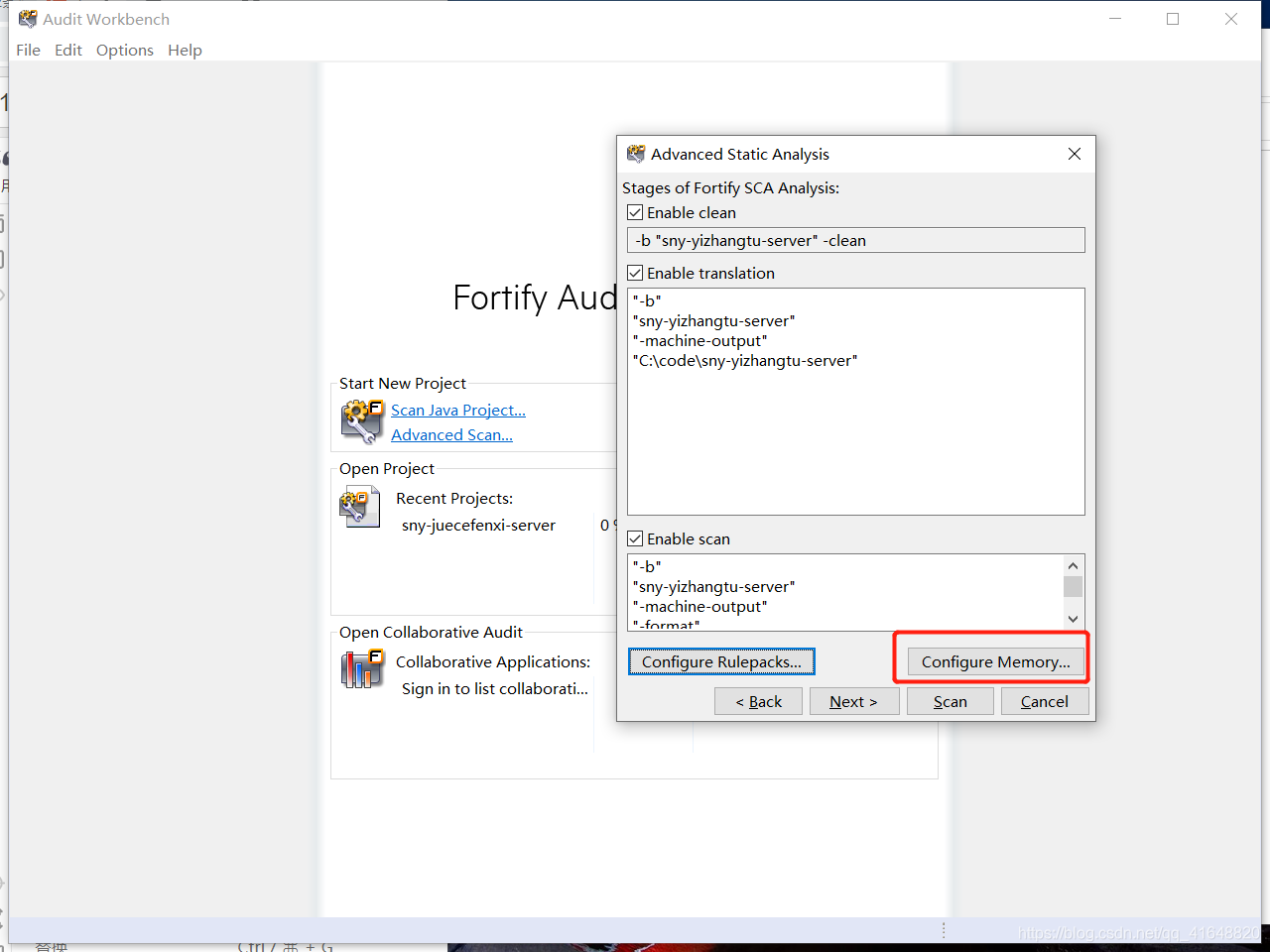This screenshot has width=1270, height=952.
Task: Open recent project sny-juecefenxi-server
Action: 478,525
